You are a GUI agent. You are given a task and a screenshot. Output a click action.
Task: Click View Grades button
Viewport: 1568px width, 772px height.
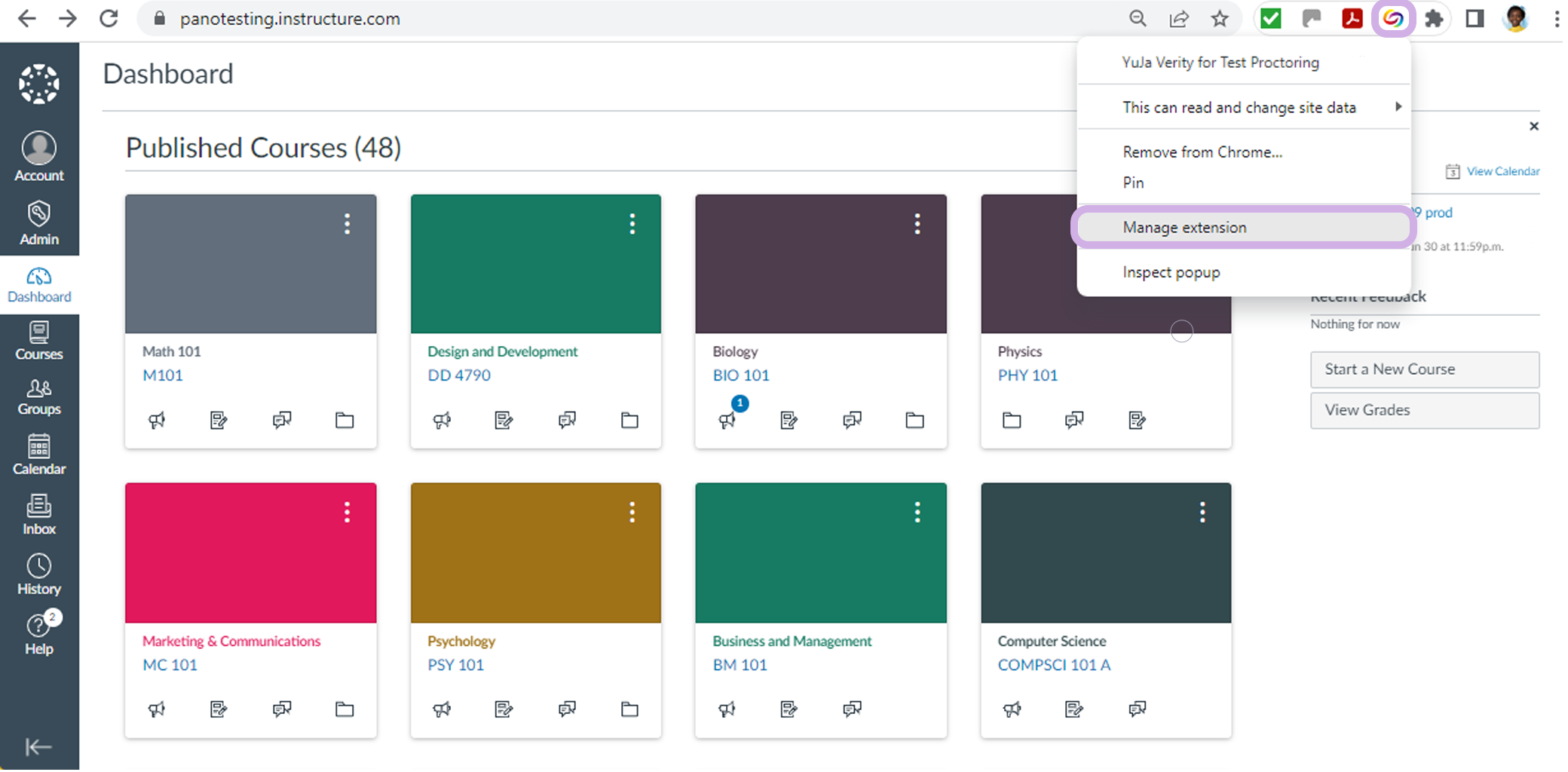(1425, 410)
